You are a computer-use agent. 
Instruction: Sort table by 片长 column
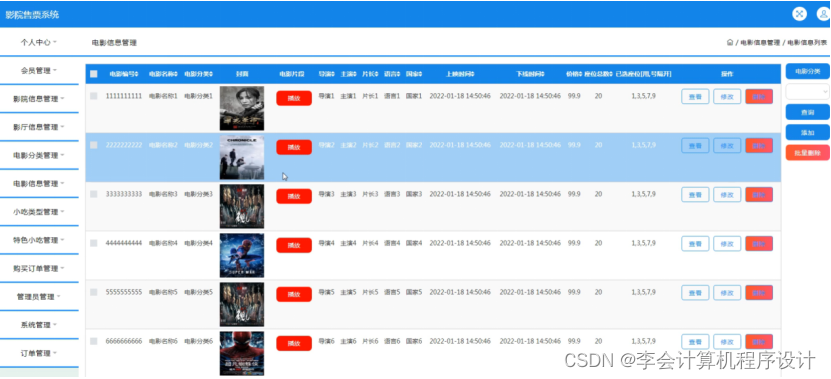point(369,74)
